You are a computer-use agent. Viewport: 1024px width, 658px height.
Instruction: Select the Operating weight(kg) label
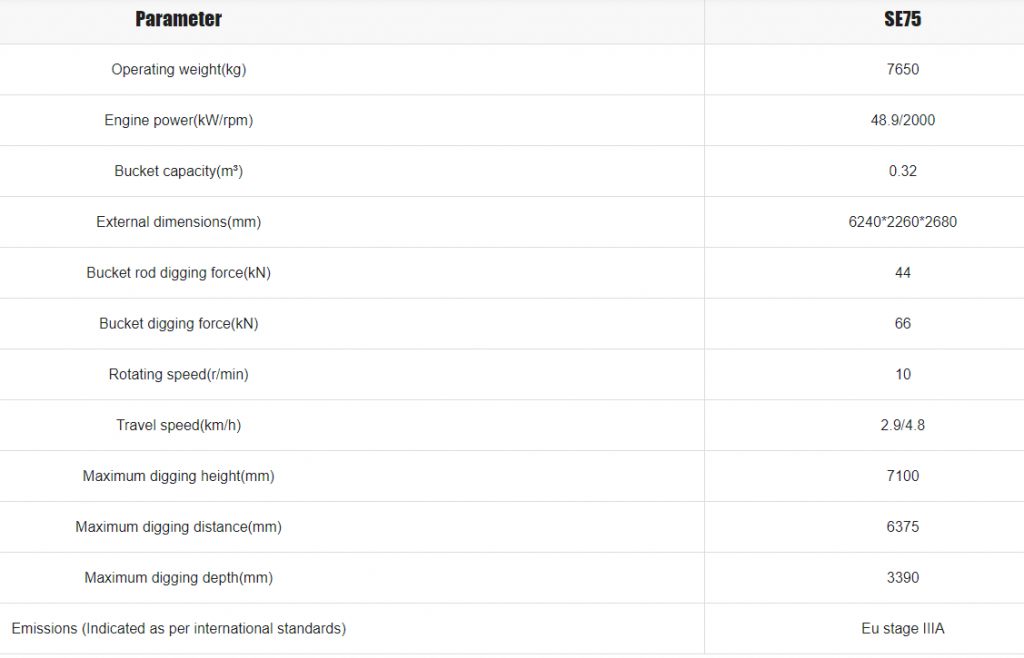click(x=178, y=70)
